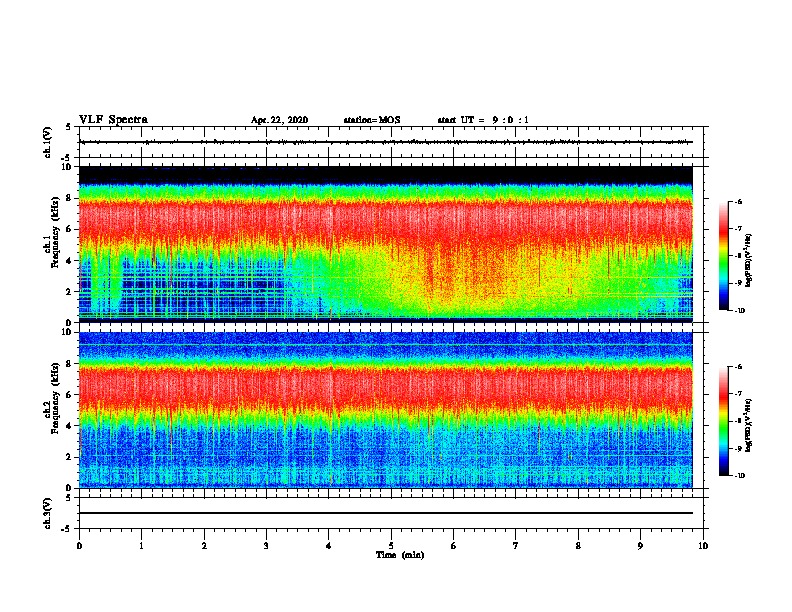Select the "Time (min)" axis label
This screenshot has width=792, height=612.
(400, 555)
